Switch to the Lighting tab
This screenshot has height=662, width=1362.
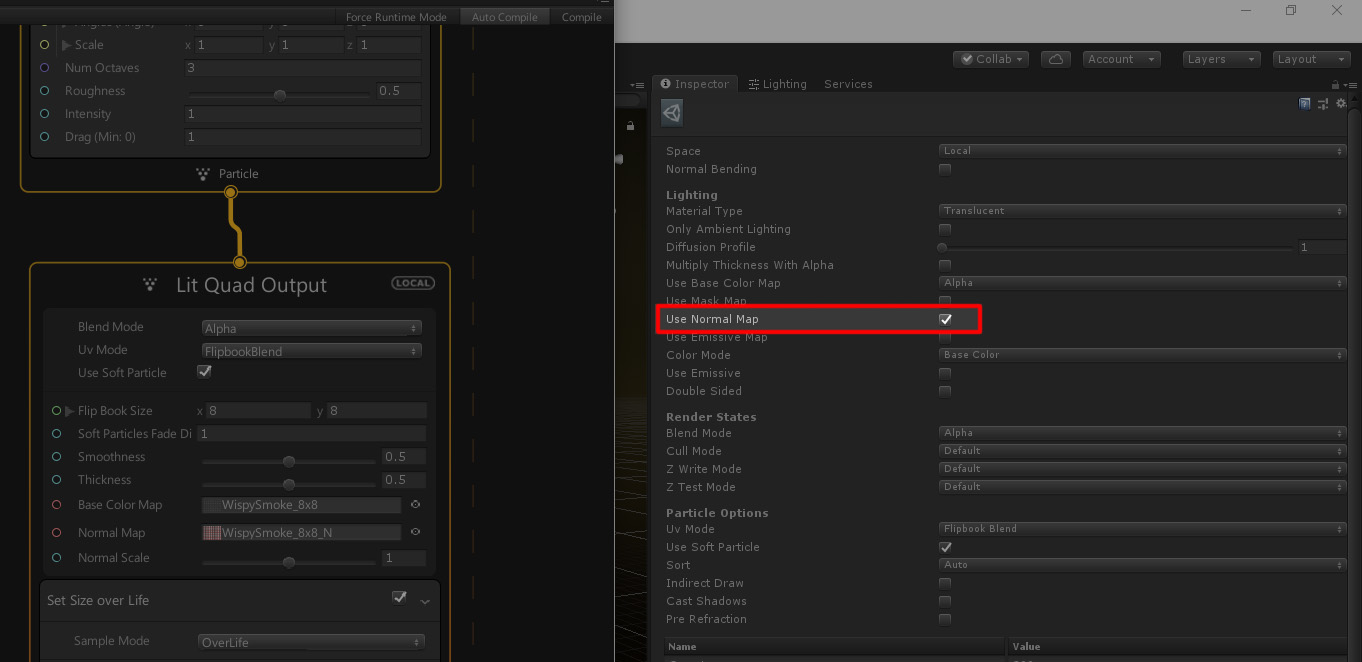coord(778,84)
